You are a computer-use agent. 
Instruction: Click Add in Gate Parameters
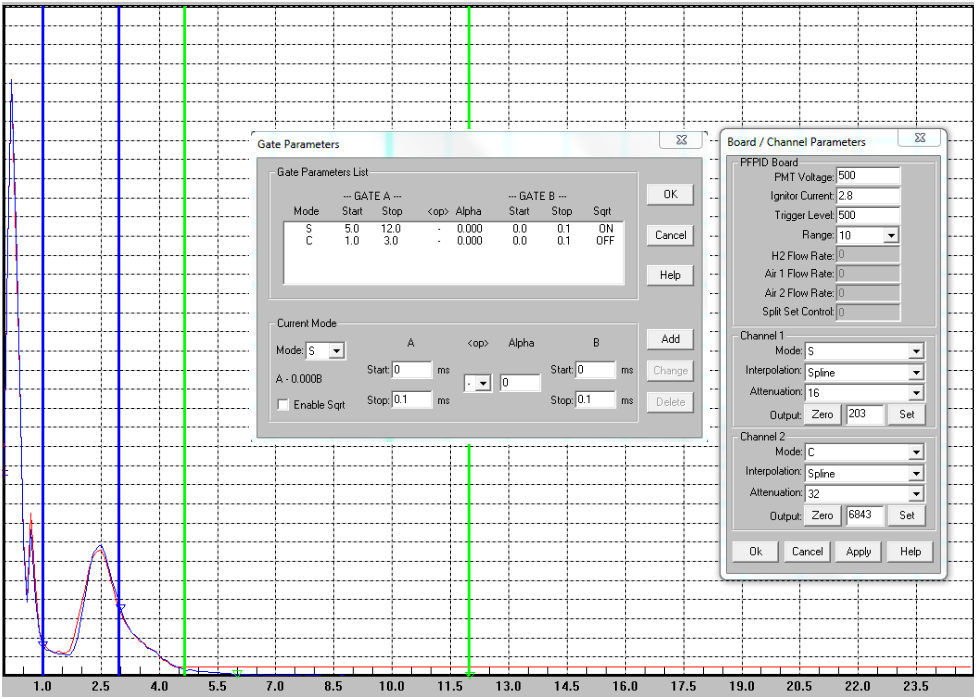pyautogui.click(x=670, y=339)
